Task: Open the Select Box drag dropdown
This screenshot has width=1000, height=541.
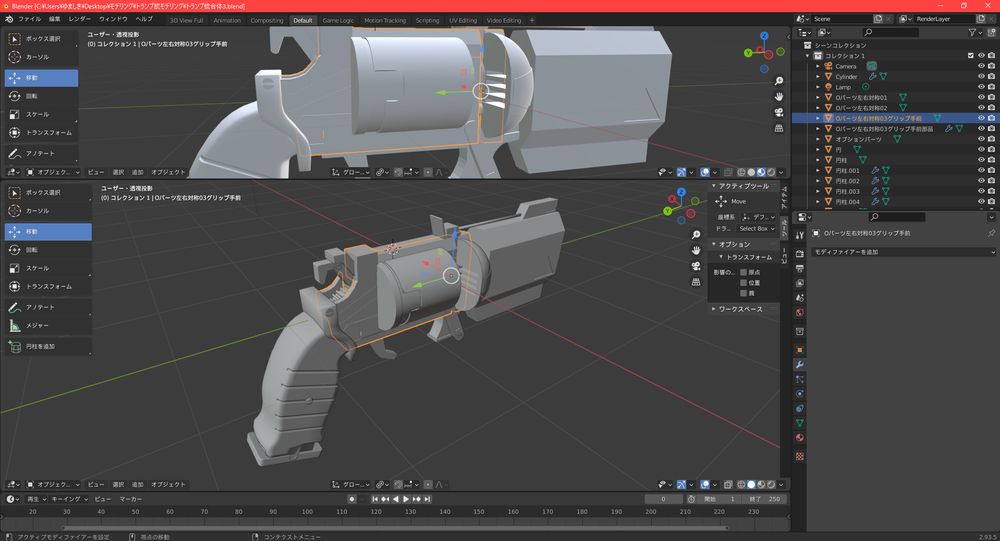Action: click(x=756, y=228)
